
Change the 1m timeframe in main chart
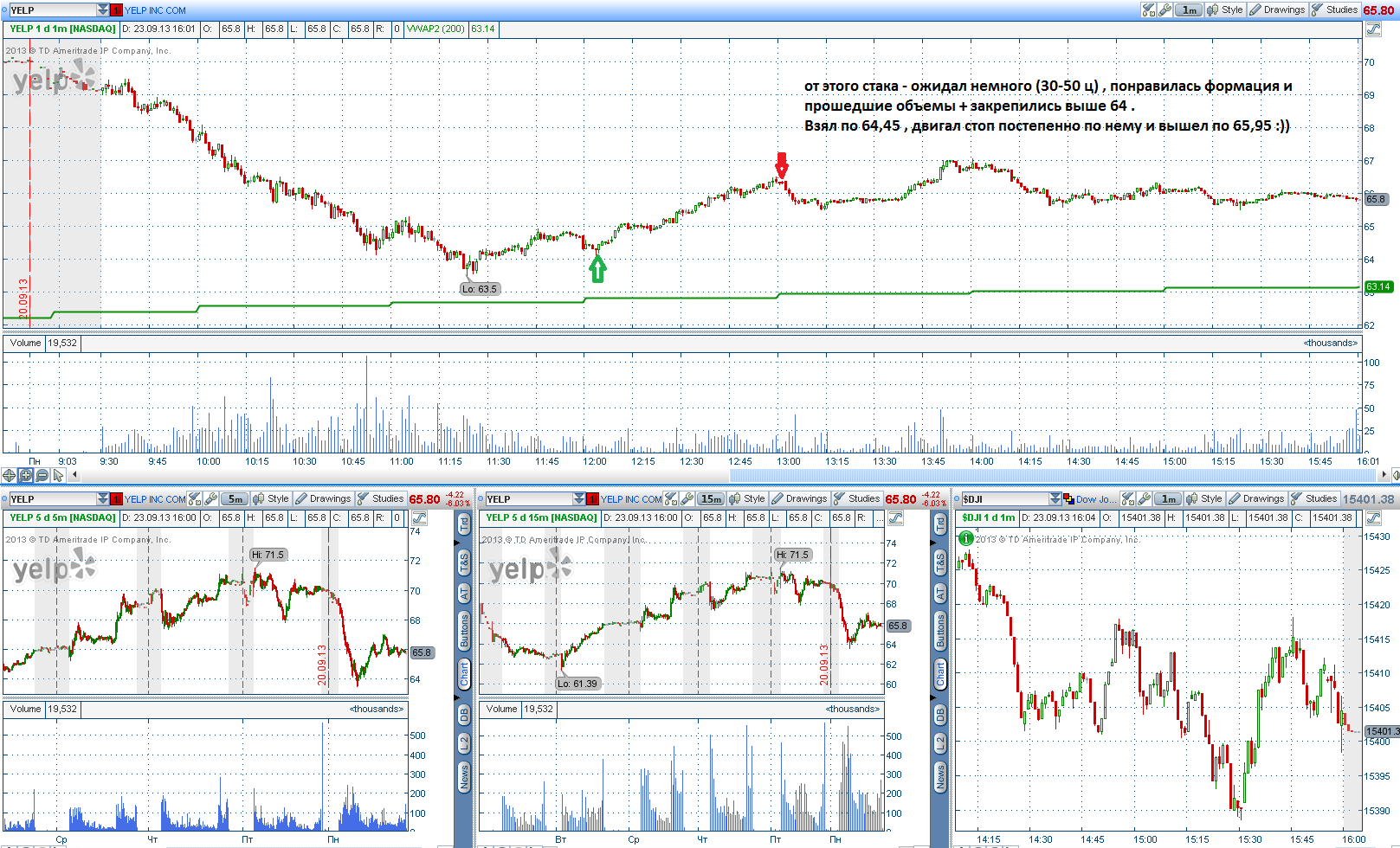pos(1190,10)
